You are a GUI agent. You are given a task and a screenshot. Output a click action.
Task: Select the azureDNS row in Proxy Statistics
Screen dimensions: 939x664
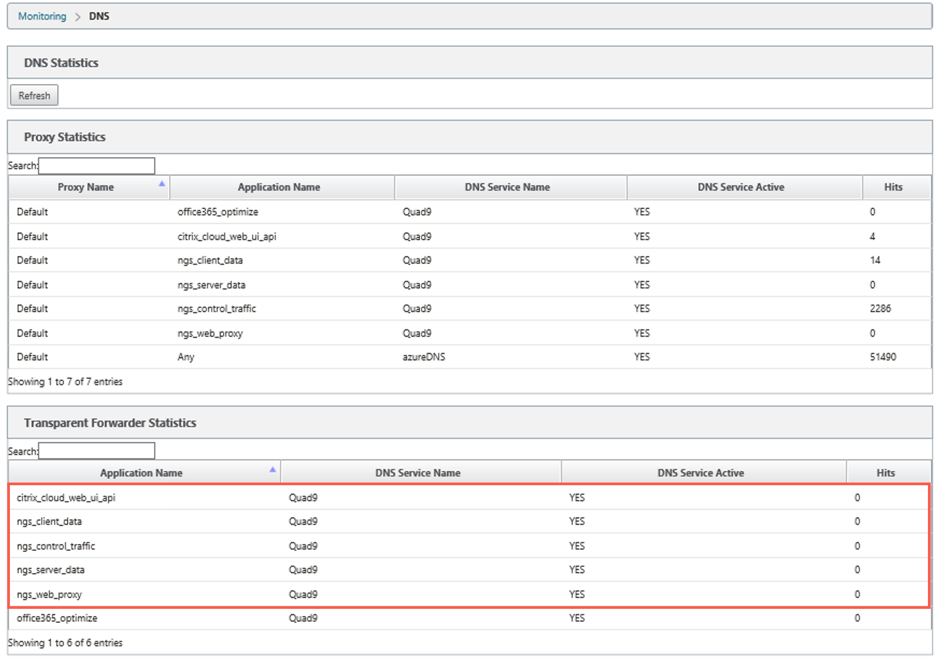coord(470,357)
